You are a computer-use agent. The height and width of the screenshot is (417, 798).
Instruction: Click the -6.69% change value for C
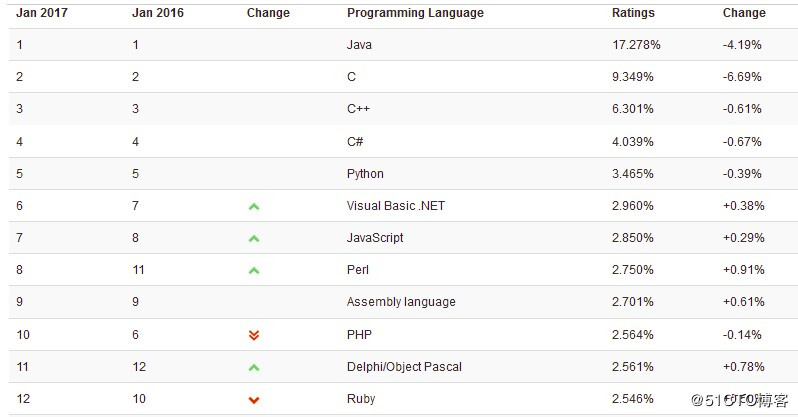pyautogui.click(x=742, y=77)
